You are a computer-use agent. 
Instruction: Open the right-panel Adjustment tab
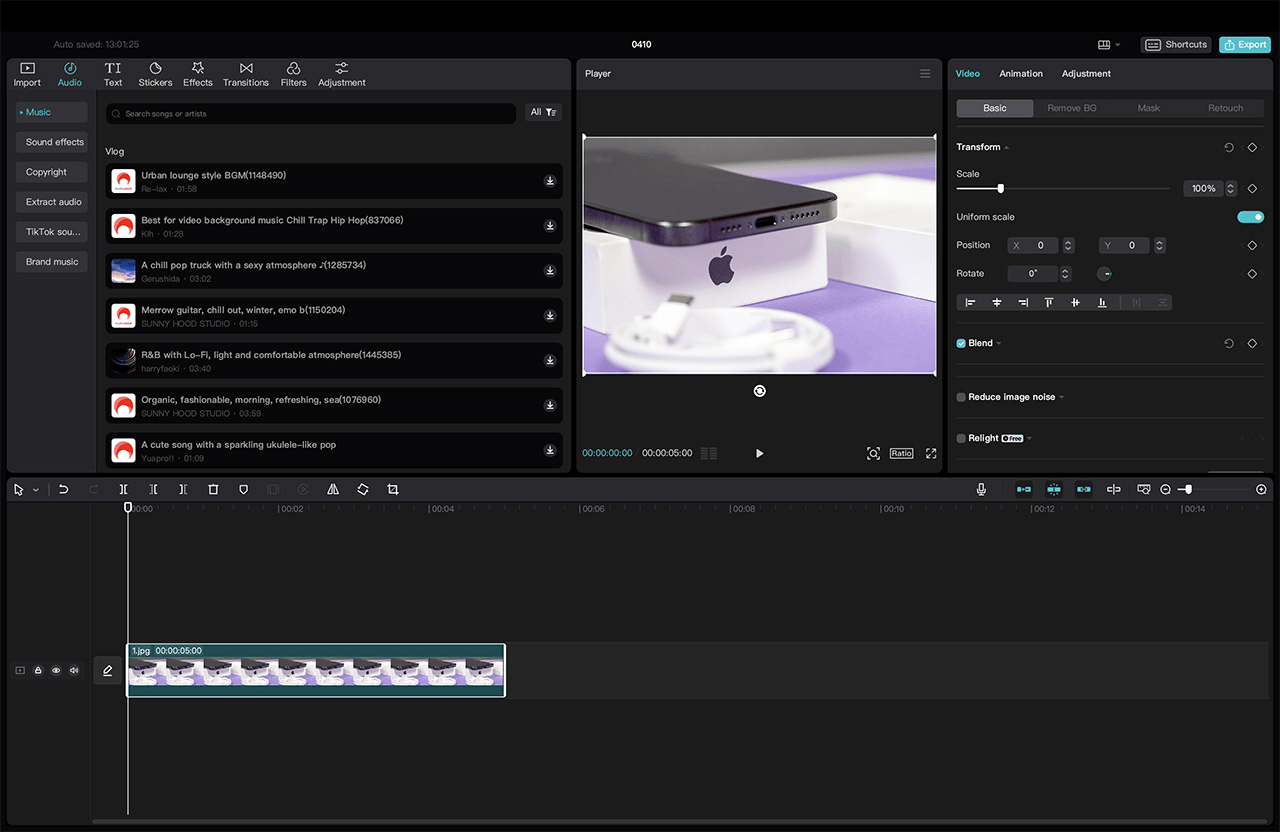[1086, 74]
